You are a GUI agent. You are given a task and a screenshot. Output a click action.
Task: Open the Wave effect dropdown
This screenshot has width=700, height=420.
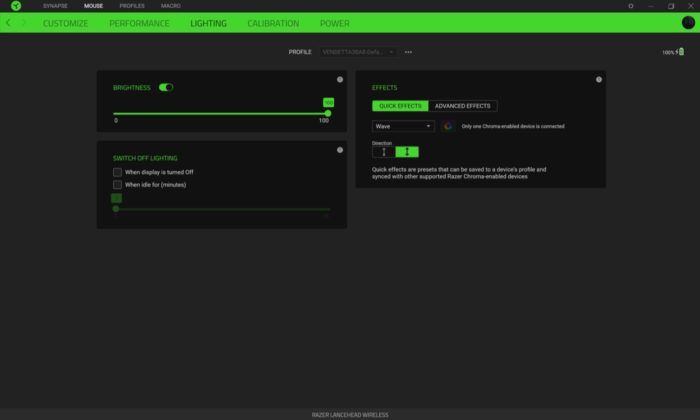(403, 126)
